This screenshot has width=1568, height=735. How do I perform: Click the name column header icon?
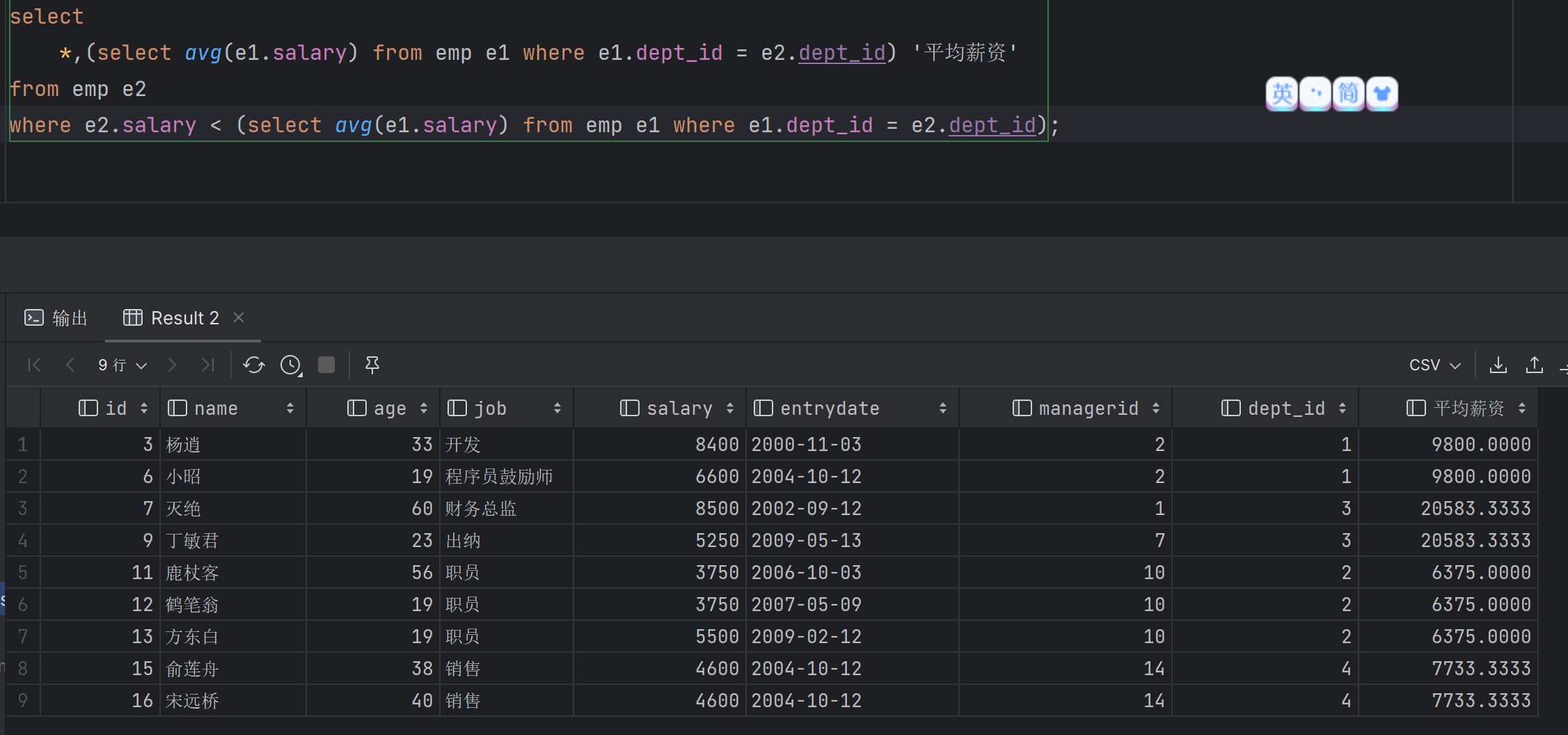[177, 408]
